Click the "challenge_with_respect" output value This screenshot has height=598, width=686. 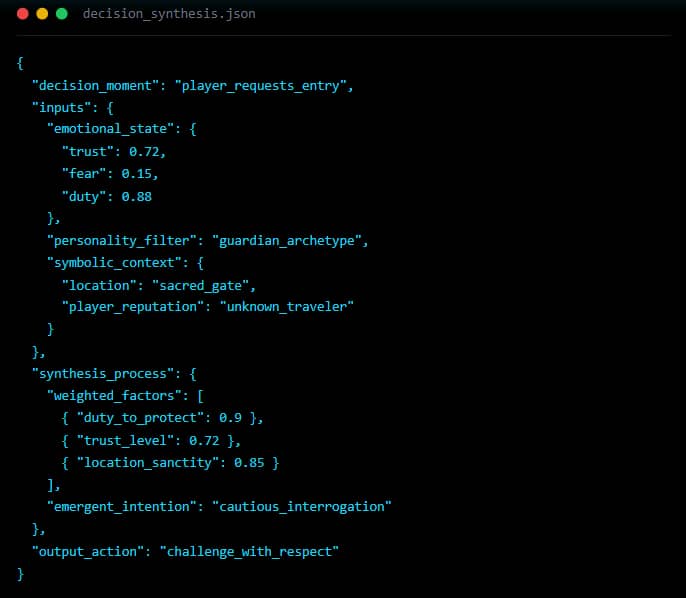pyautogui.click(x=253, y=551)
